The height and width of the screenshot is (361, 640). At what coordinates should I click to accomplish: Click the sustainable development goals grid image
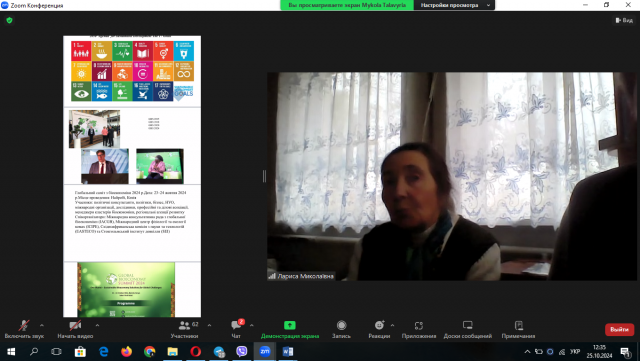pyautogui.click(x=132, y=71)
